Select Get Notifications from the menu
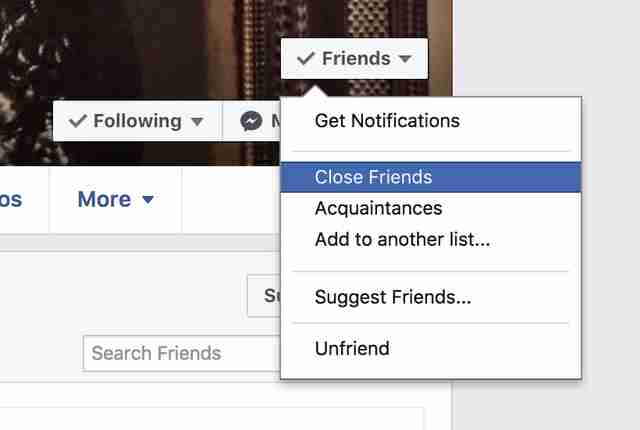The height and width of the screenshot is (430, 640). (387, 121)
